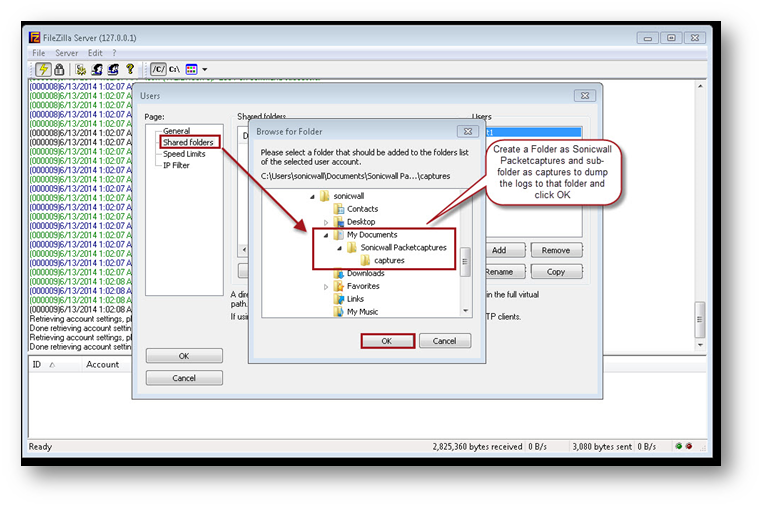This screenshot has height=508, width=763.
Task: Select Shared folders page
Action: pyautogui.click(x=188, y=142)
